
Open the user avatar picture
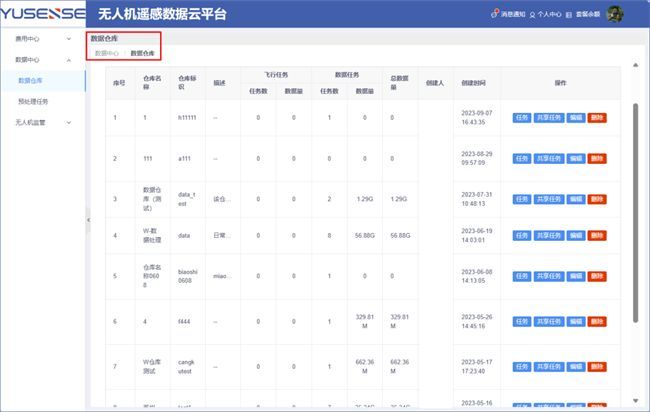pyautogui.click(x=616, y=13)
